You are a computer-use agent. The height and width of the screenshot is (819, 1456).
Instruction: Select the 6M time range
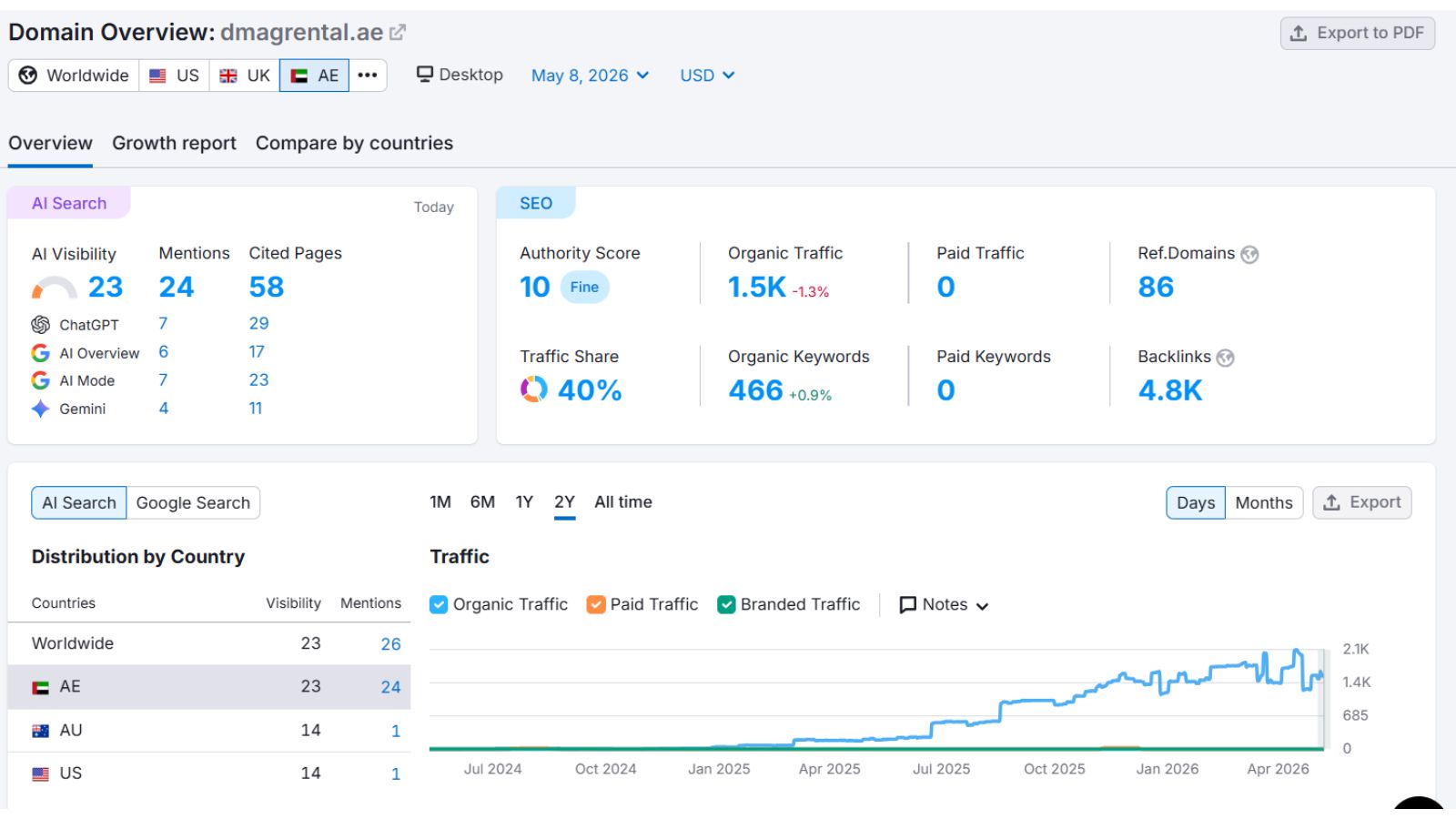pos(482,502)
